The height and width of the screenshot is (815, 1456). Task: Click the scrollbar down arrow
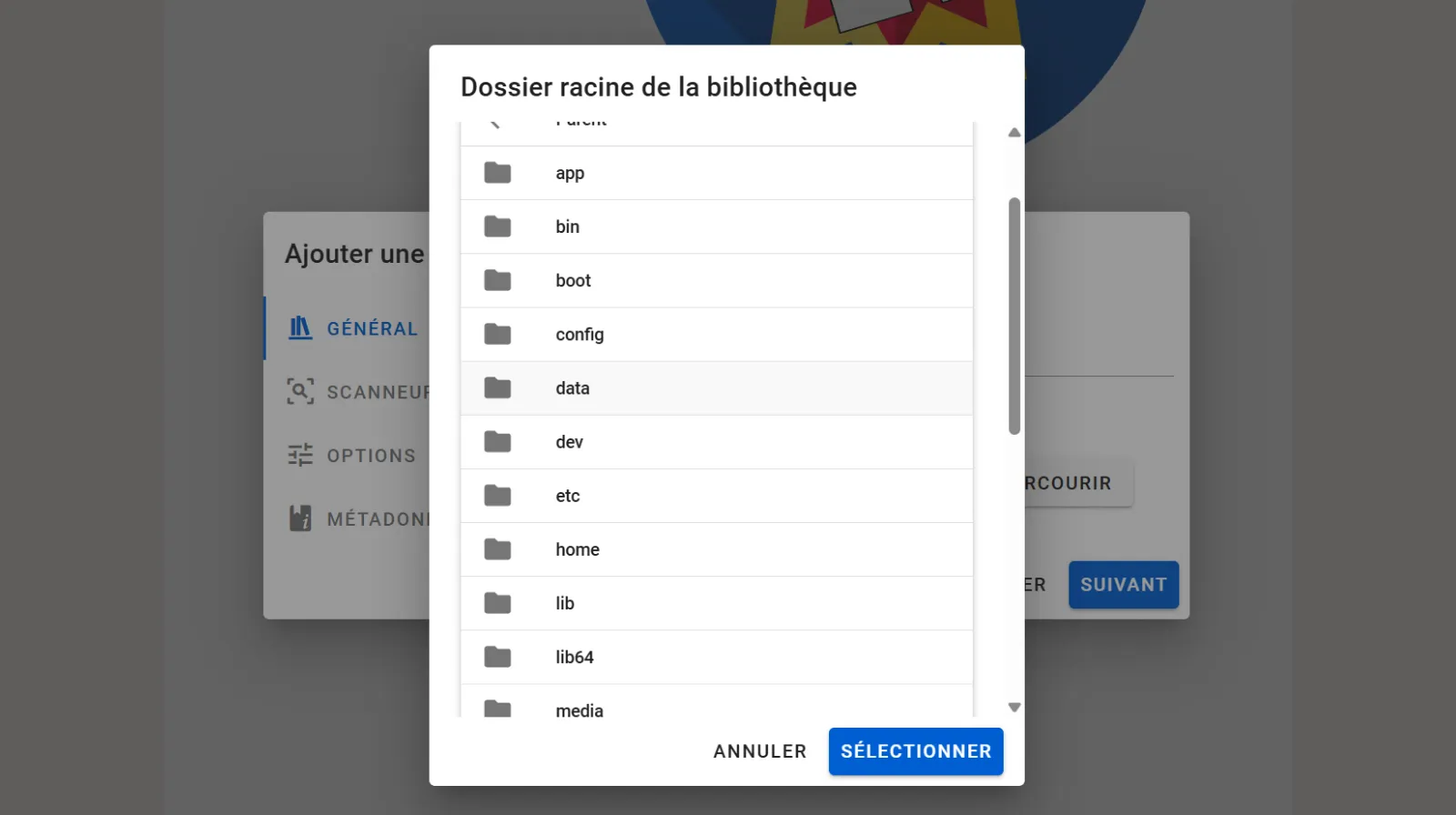tap(1013, 707)
